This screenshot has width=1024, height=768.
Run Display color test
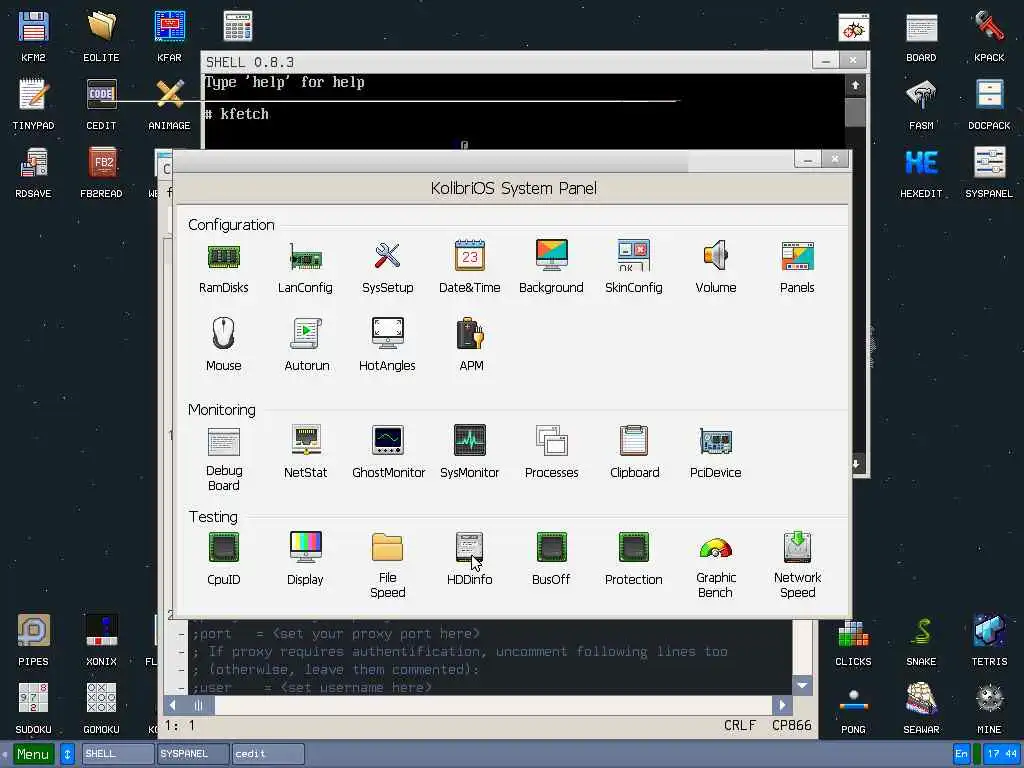305,559
